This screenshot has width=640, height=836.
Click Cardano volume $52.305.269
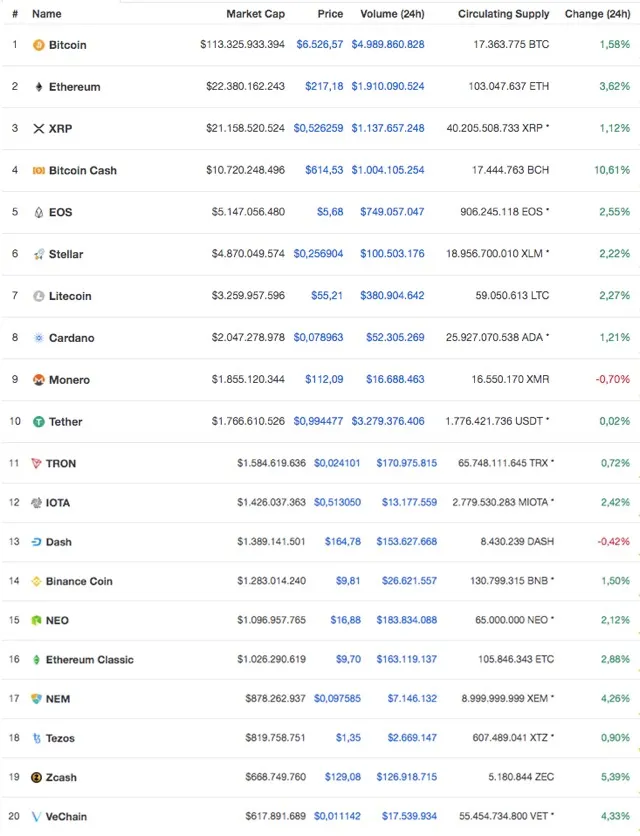pyautogui.click(x=395, y=337)
